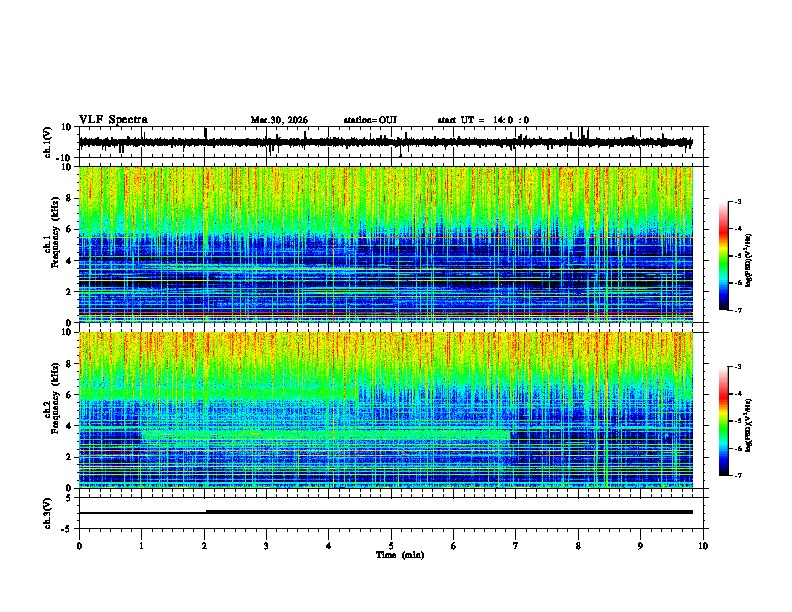Viewport: 792px width, 612px height.
Task: Click time-axis tick label "4" below ch.3
Action: [329, 546]
